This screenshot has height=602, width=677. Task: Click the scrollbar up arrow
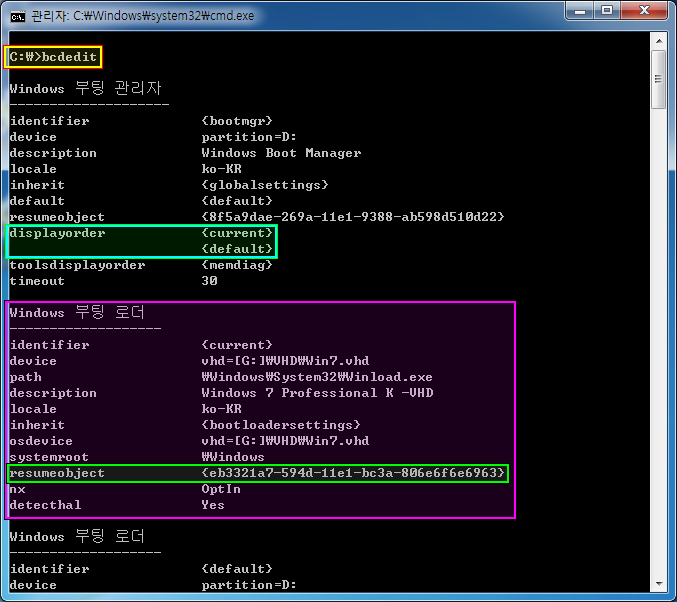tap(659, 41)
